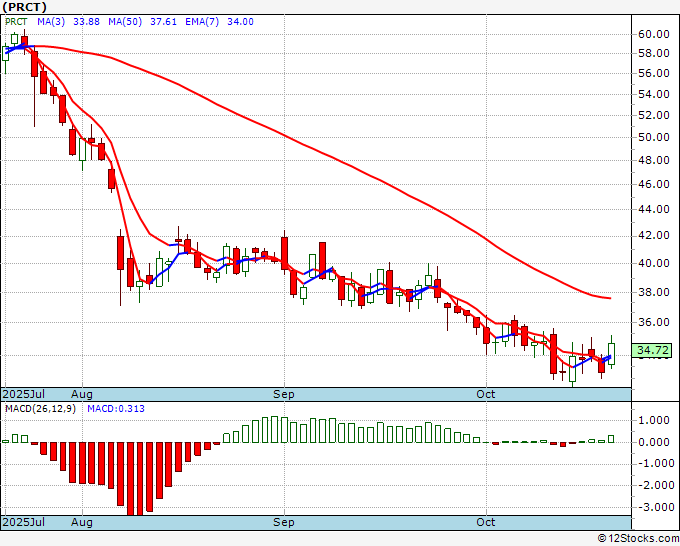The image size is (680, 546).
Task: Click the MACD(26,12,9) panel label
Action: pos(40,409)
